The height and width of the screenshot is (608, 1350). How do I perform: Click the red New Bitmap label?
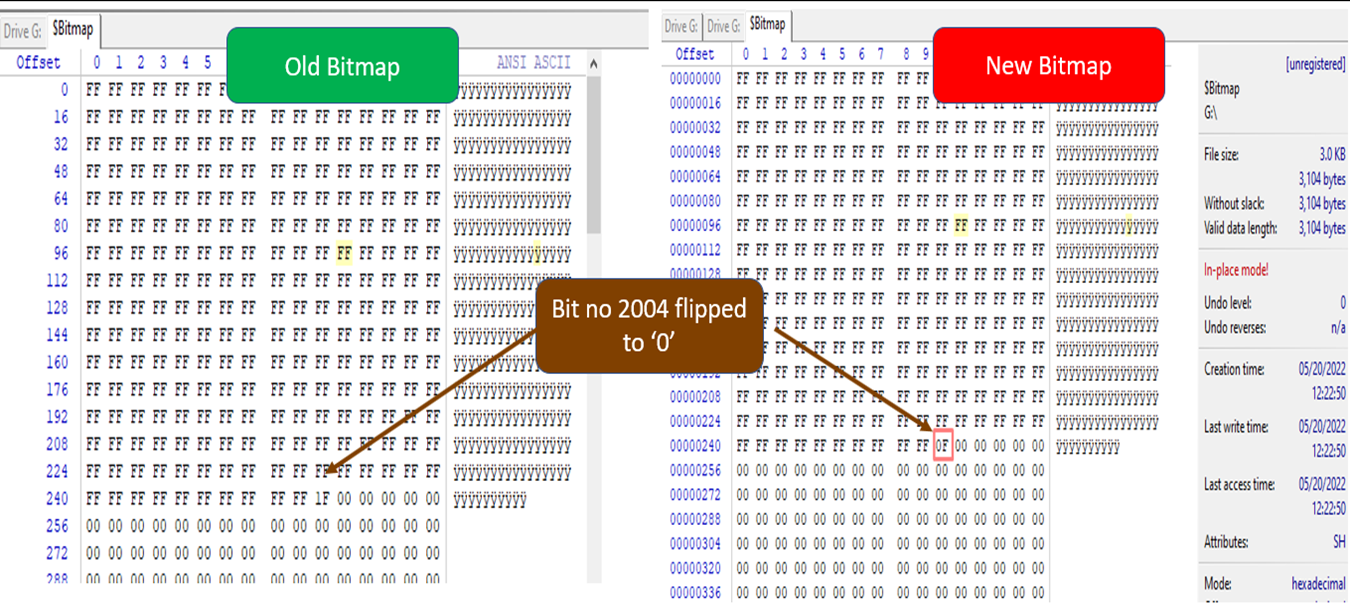pos(1048,65)
